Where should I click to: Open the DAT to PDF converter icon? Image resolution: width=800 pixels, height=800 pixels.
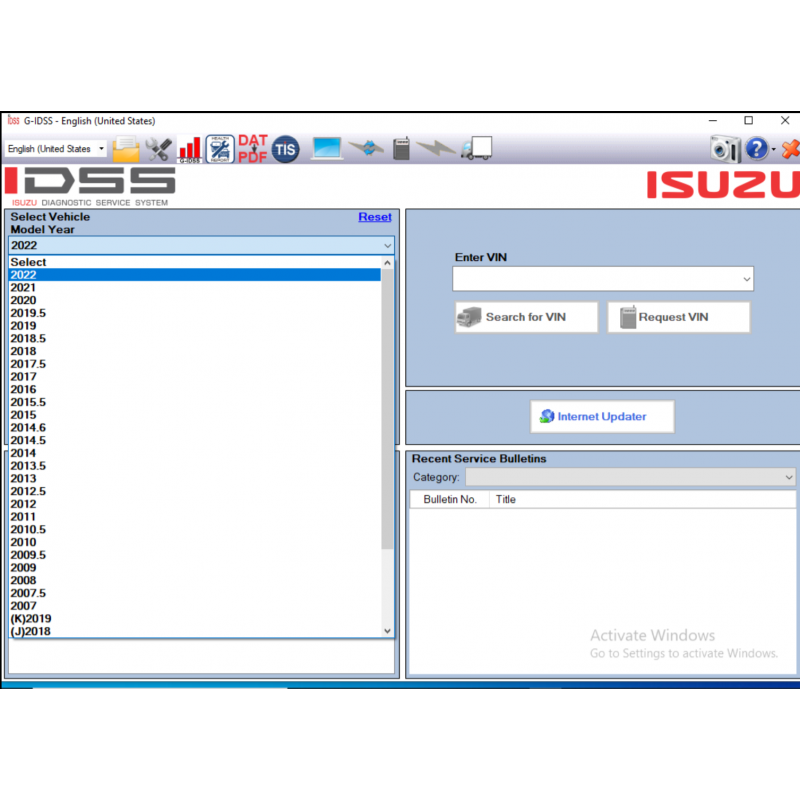coord(252,148)
